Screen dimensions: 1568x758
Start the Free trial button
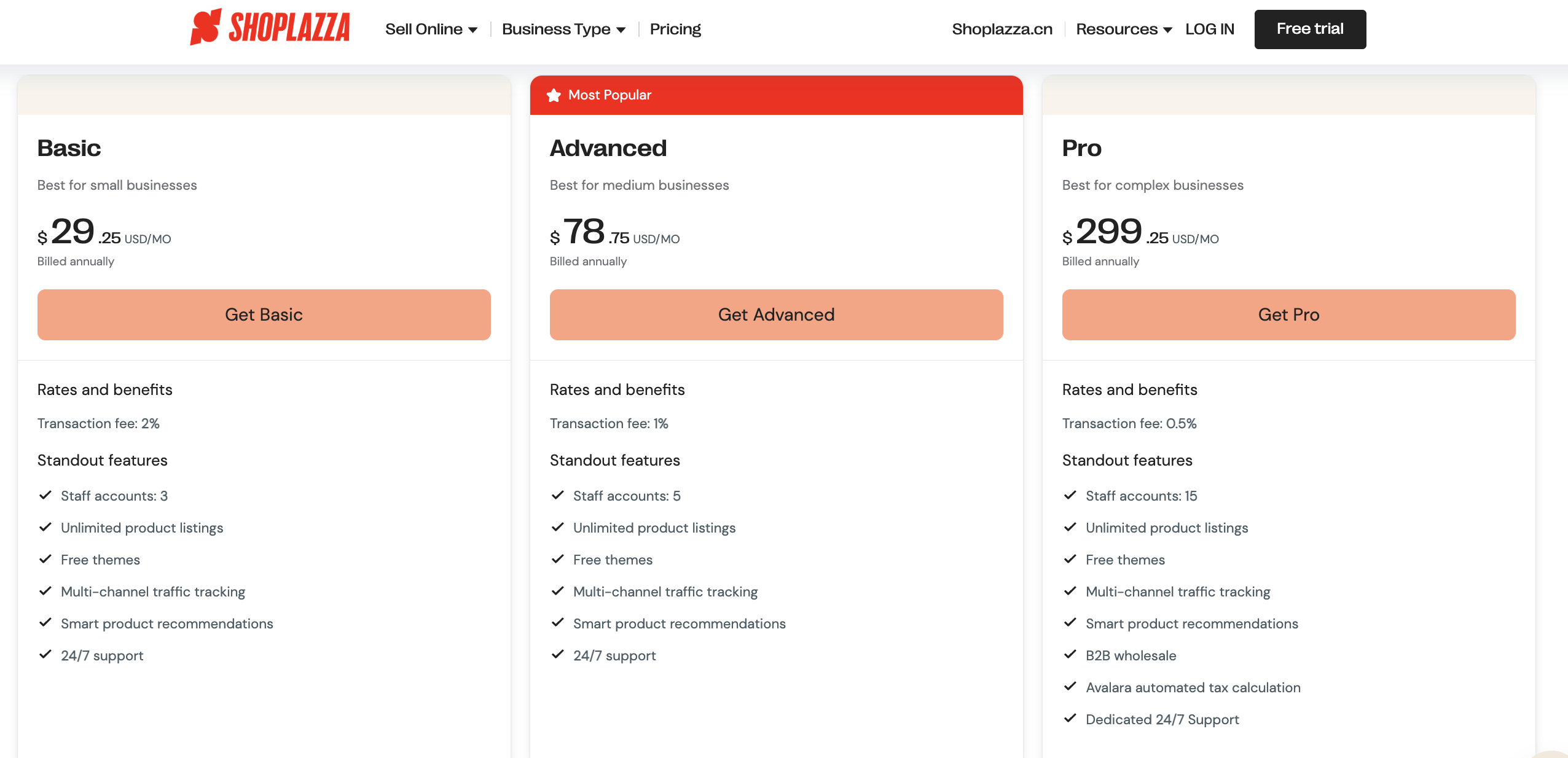(x=1310, y=29)
